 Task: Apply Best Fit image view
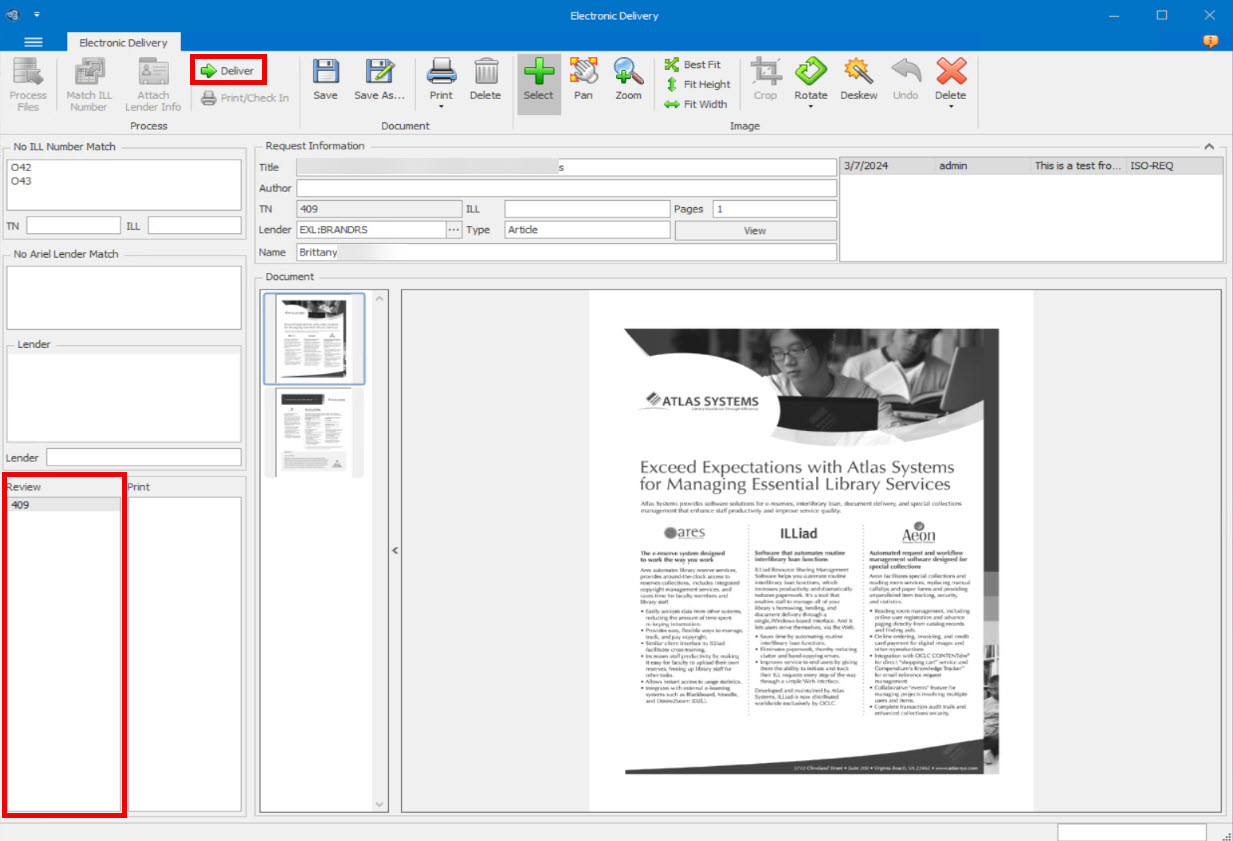click(x=692, y=65)
